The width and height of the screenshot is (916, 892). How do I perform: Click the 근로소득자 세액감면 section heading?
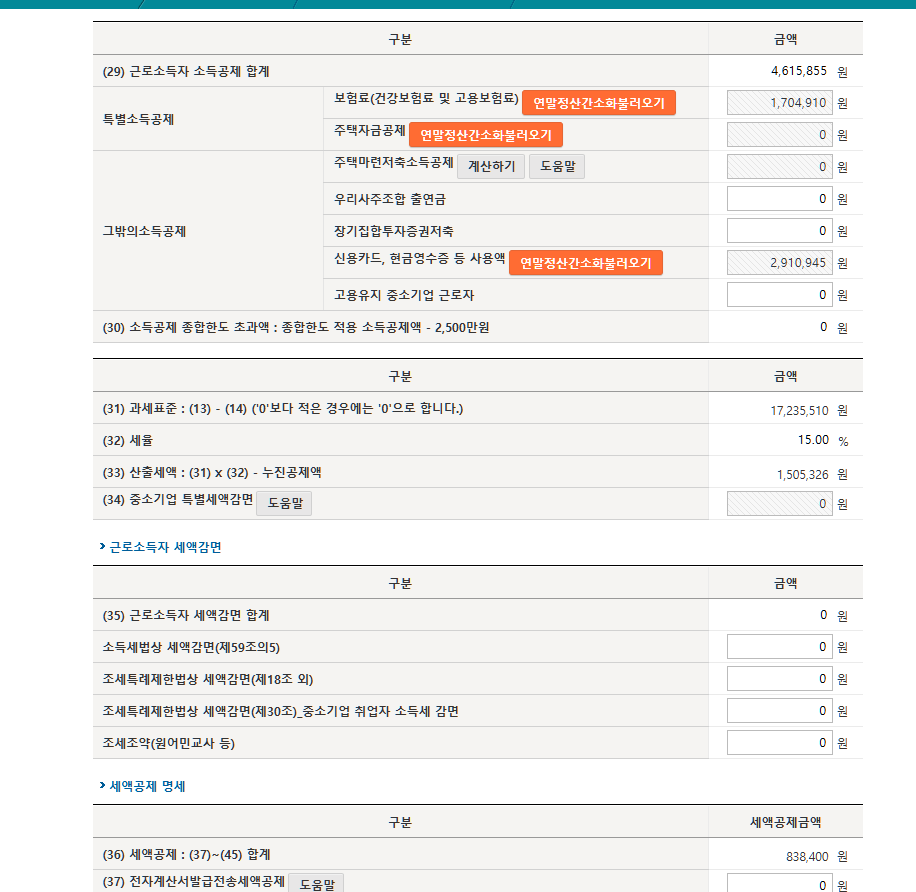pos(165,547)
